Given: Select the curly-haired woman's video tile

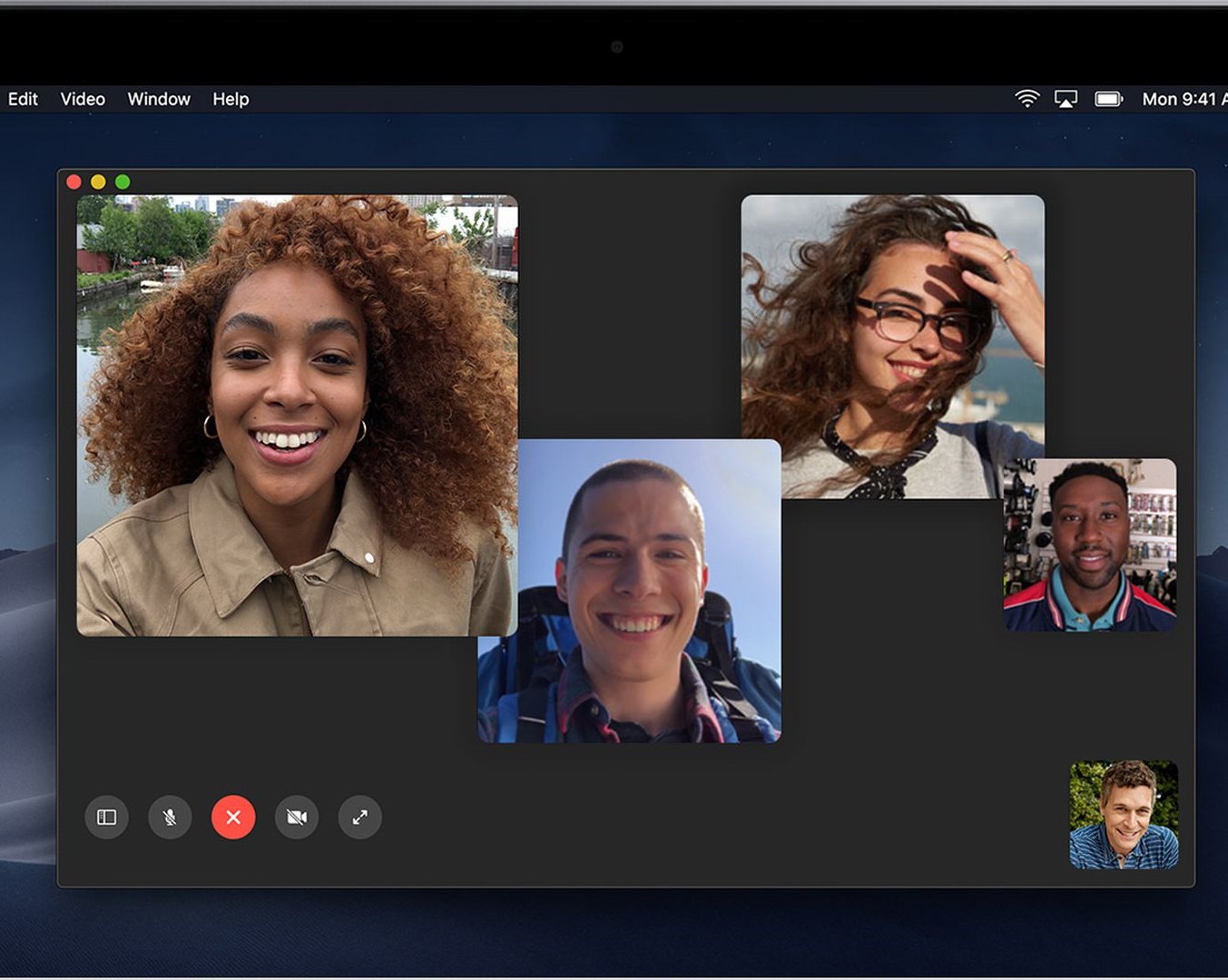Looking at the screenshot, I should coord(297,416).
